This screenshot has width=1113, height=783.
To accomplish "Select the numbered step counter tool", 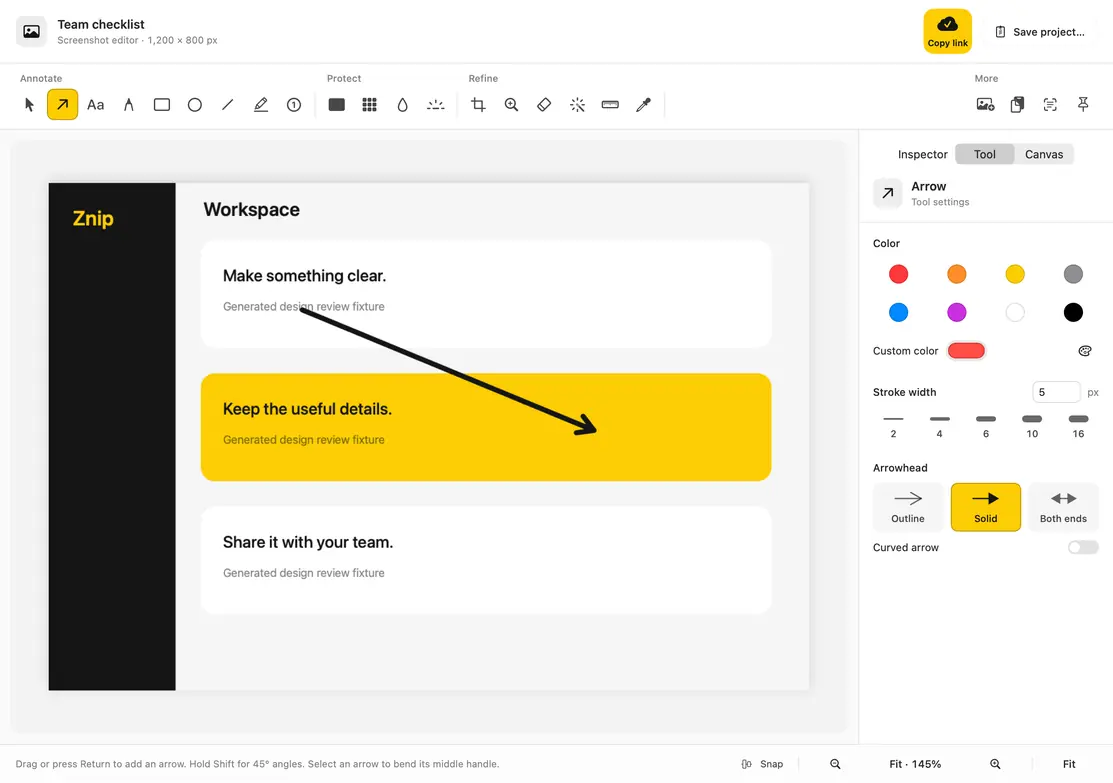I will (294, 105).
